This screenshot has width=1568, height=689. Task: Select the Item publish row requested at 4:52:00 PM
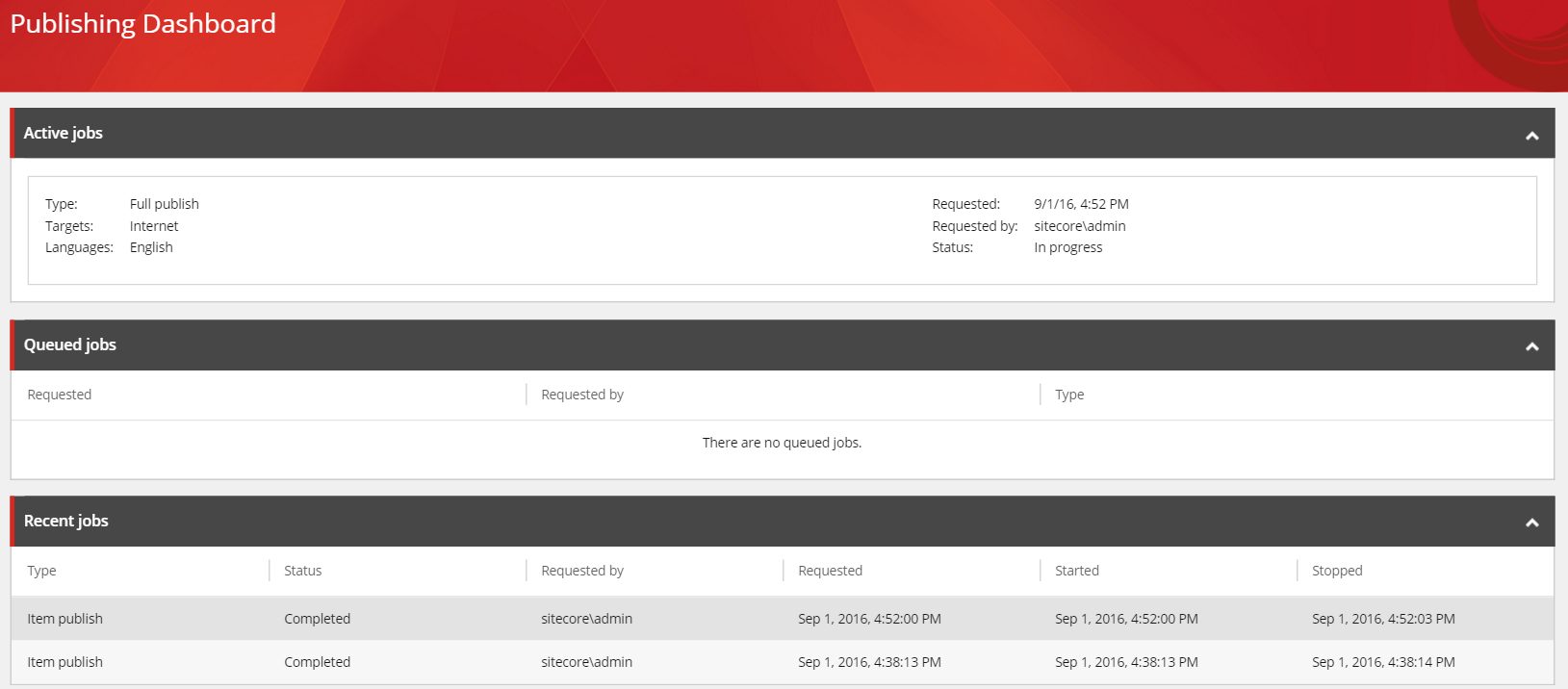click(782, 619)
